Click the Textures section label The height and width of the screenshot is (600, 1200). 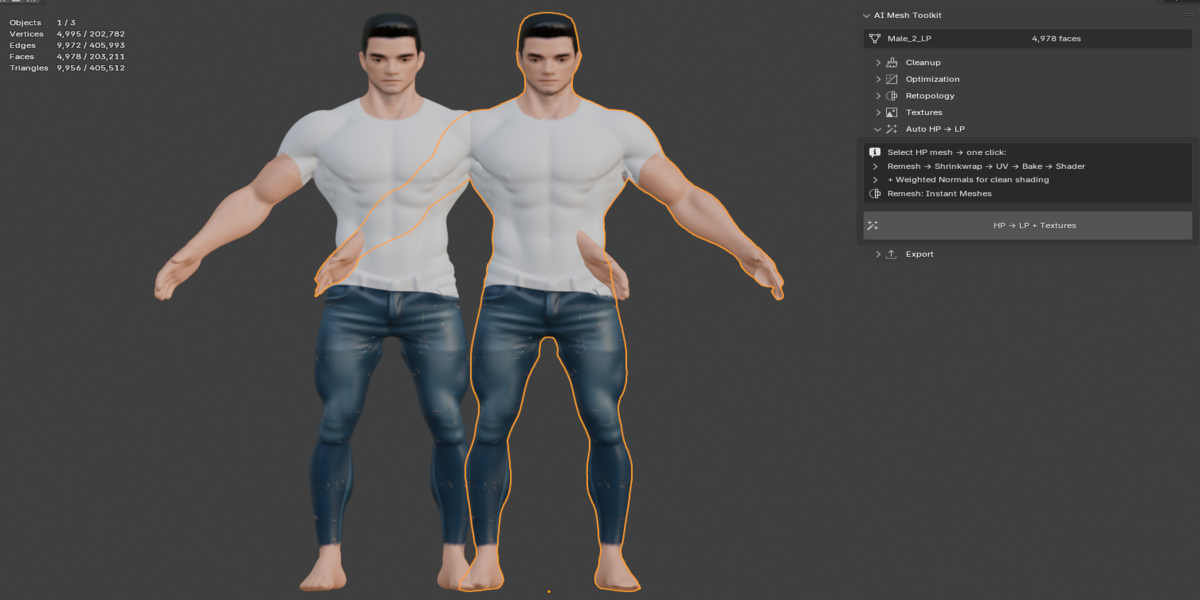(924, 112)
